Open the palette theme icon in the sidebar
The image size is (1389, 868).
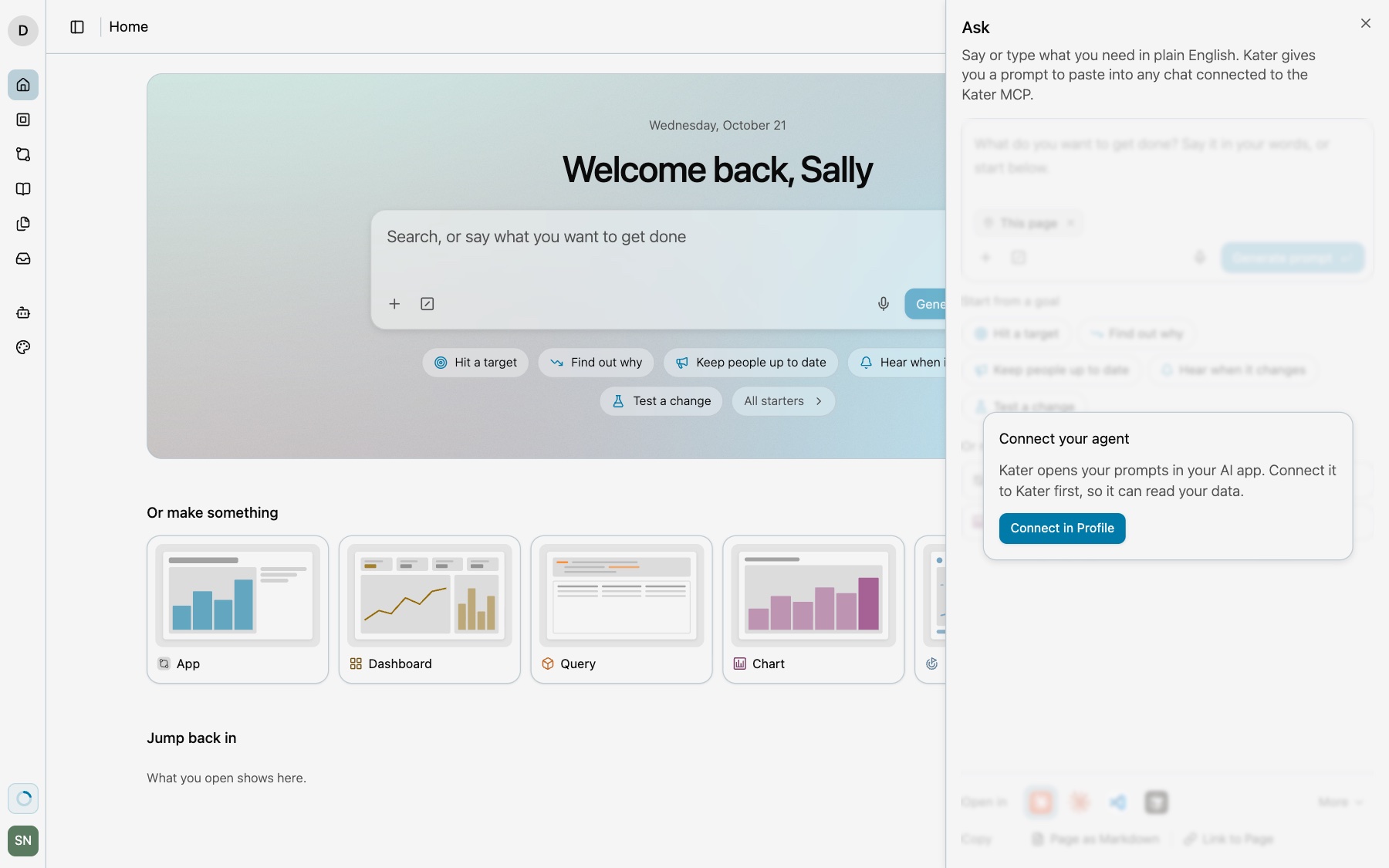pyautogui.click(x=23, y=347)
